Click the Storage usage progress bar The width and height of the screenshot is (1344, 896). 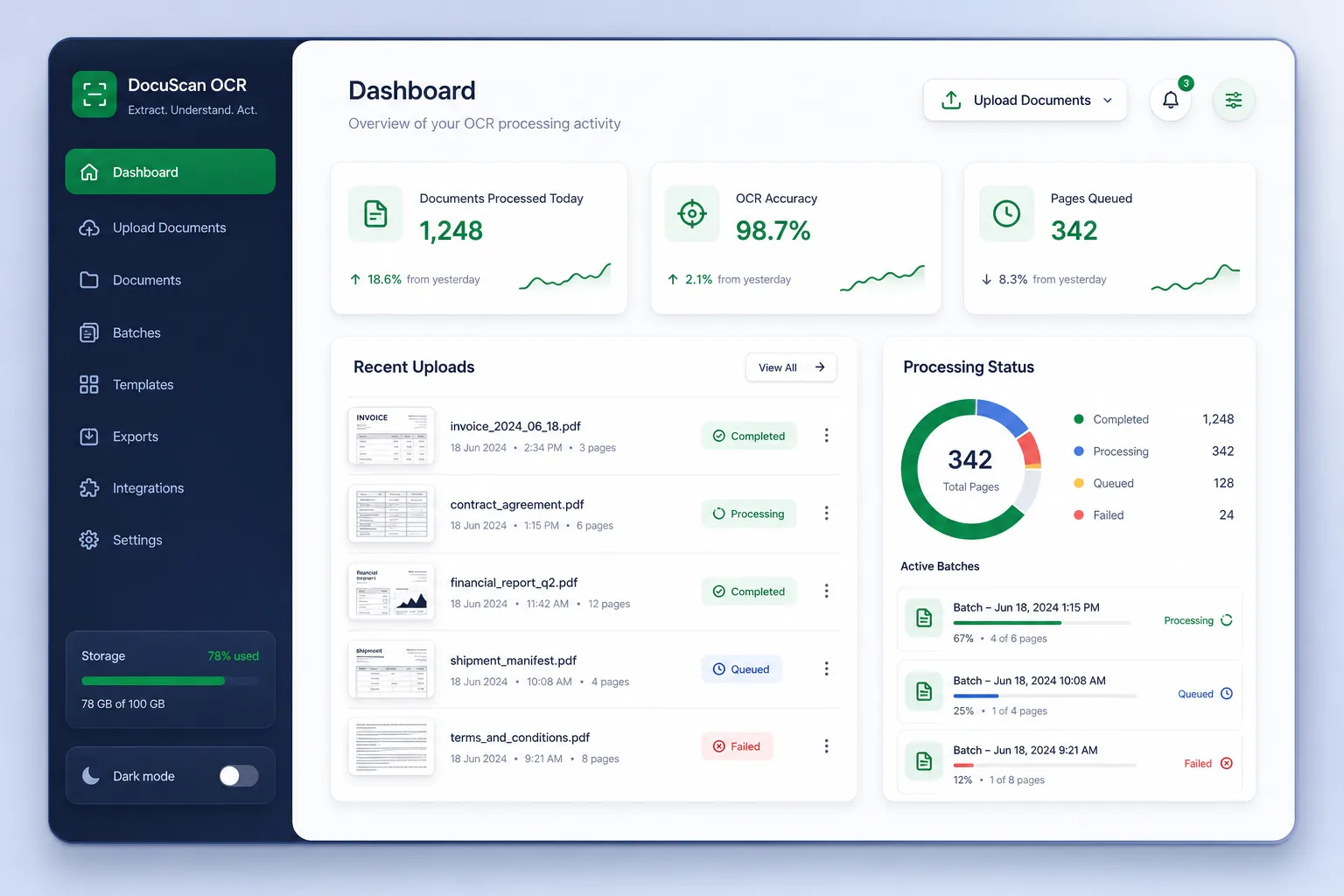[170, 681]
